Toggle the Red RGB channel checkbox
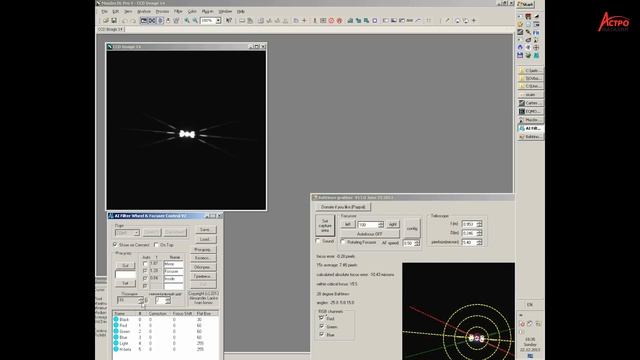This screenshot has width=640, height=360. (322, 318)
